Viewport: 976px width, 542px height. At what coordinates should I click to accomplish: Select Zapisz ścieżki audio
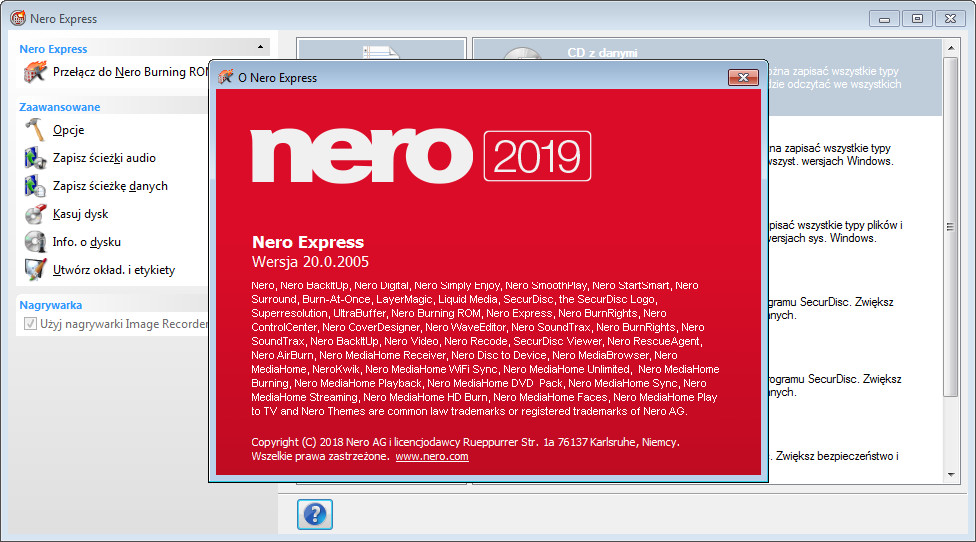[x=104, y=158]
